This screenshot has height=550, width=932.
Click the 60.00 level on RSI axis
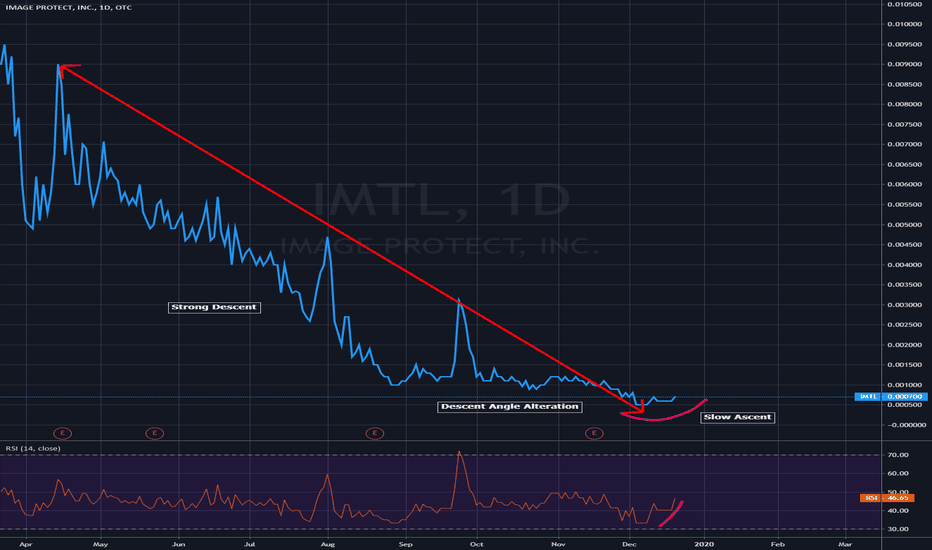click(x=898, y=473)
